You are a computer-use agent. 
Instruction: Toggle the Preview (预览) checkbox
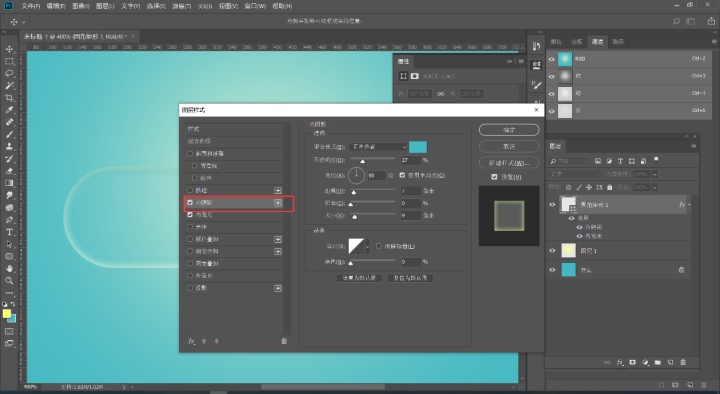click(x=494, y=177)
